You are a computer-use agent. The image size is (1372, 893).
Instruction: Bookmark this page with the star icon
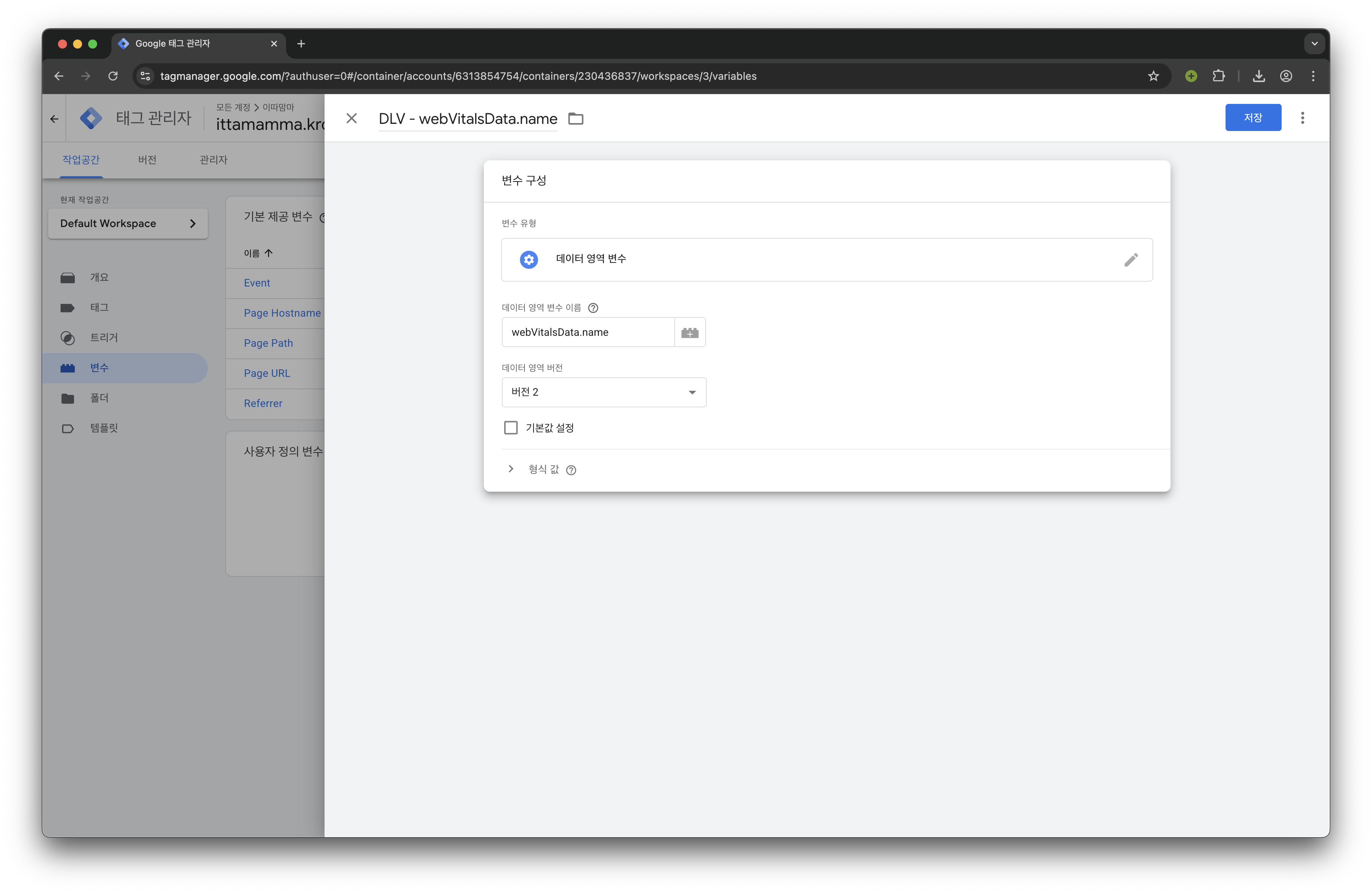(1153, 76)
